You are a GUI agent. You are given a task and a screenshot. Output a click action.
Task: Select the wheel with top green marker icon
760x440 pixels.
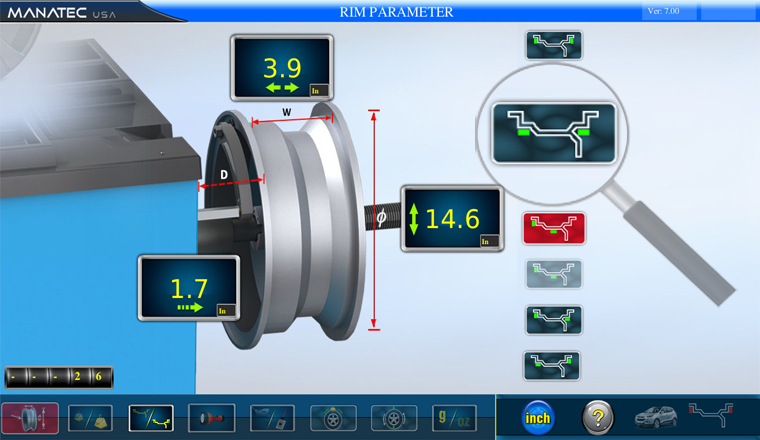point(333,418)
